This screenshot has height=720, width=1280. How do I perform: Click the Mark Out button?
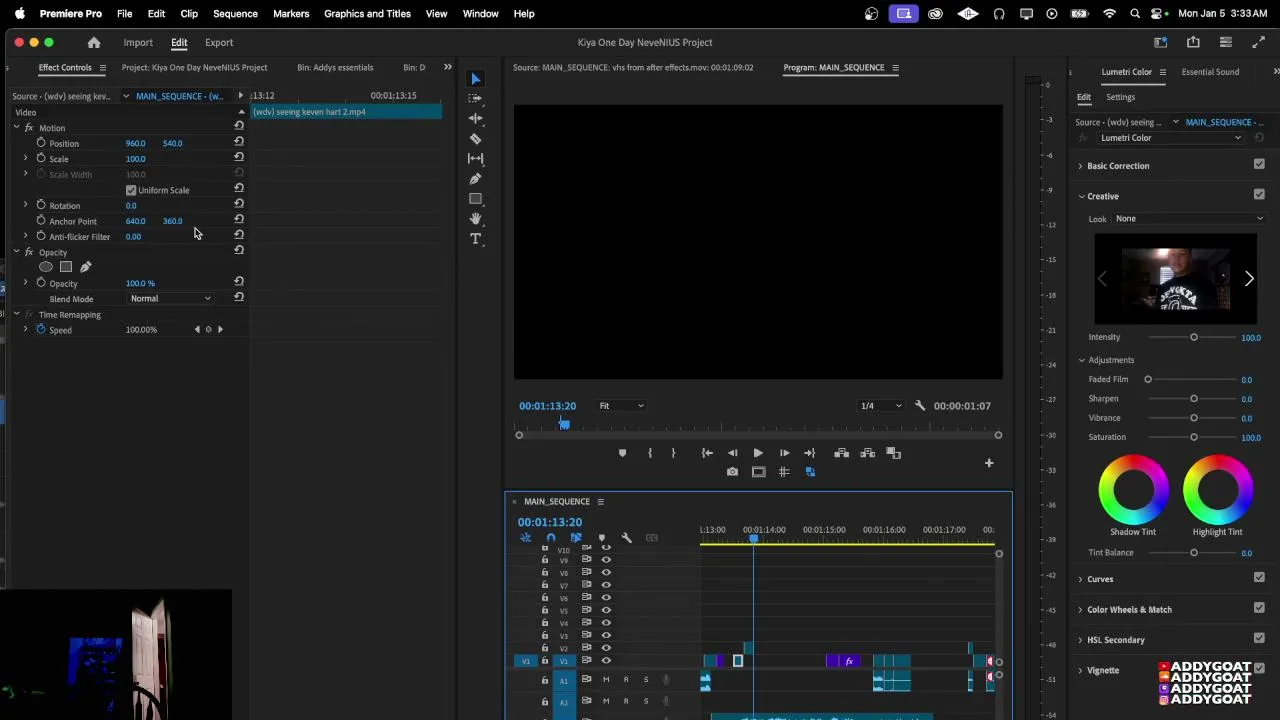(673, 453)
